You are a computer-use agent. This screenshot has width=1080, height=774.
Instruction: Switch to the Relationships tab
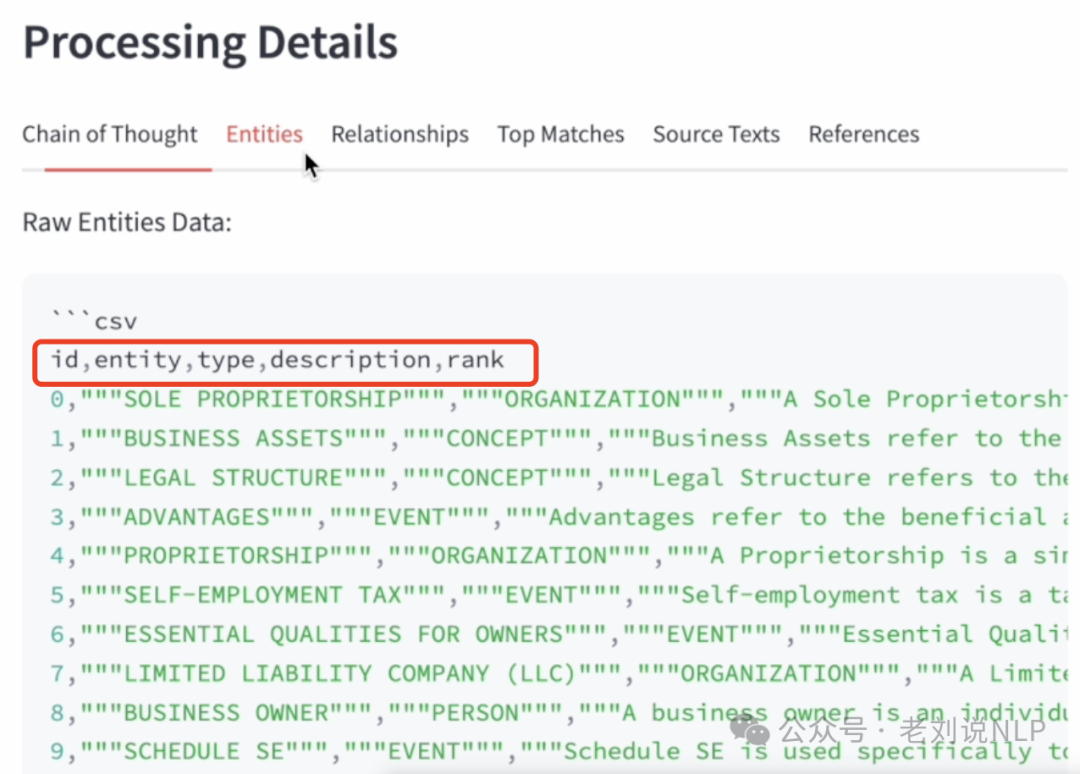point(400,134)
